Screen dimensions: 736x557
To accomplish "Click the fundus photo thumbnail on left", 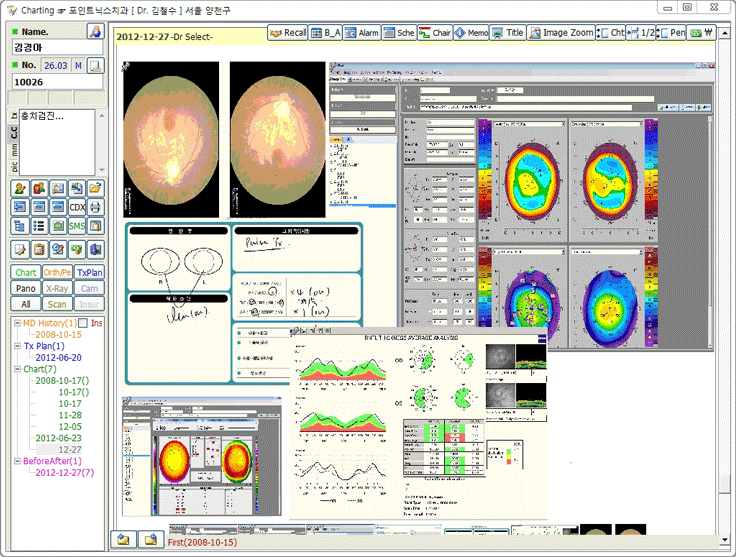I will point(170,140).
